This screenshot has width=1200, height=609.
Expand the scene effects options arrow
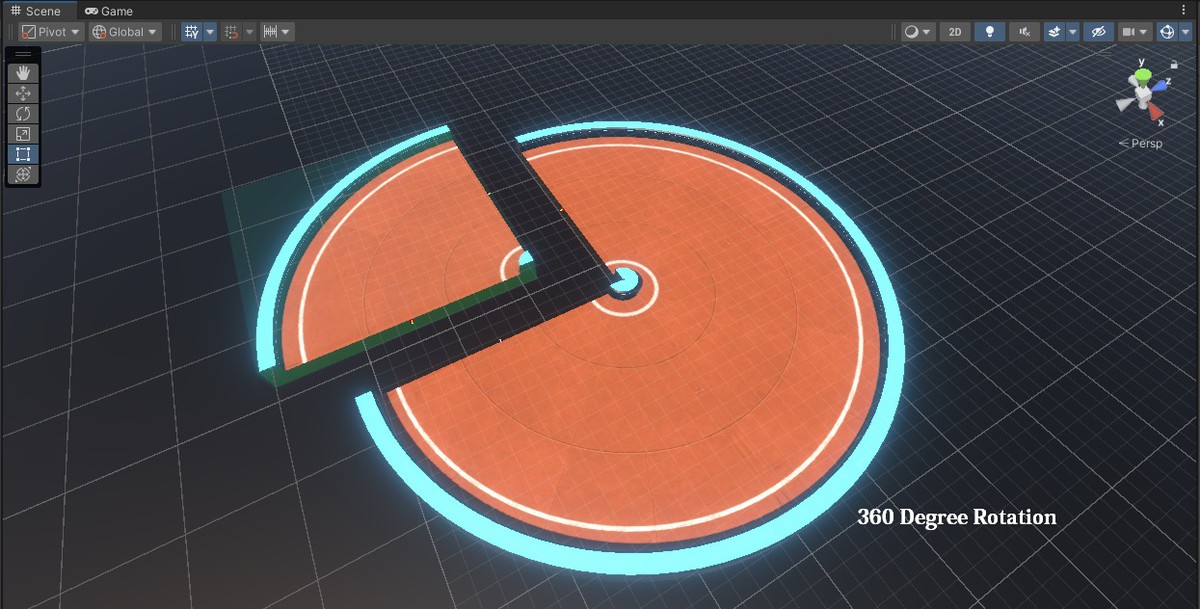(1073, 32)
